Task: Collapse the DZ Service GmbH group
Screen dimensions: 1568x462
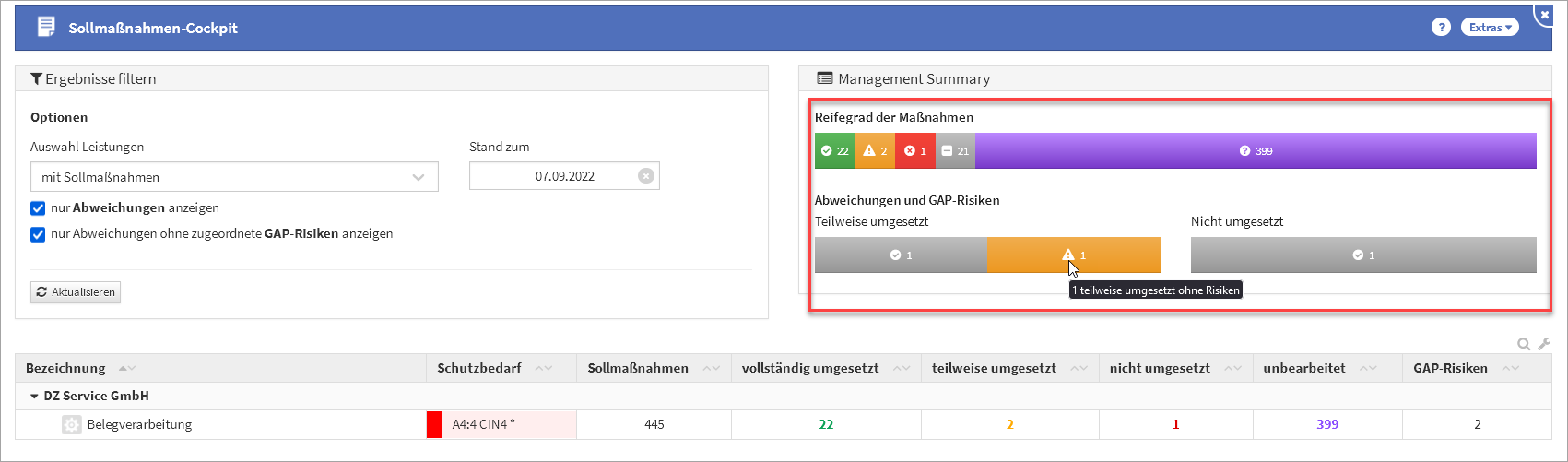Action: point(35,397)
